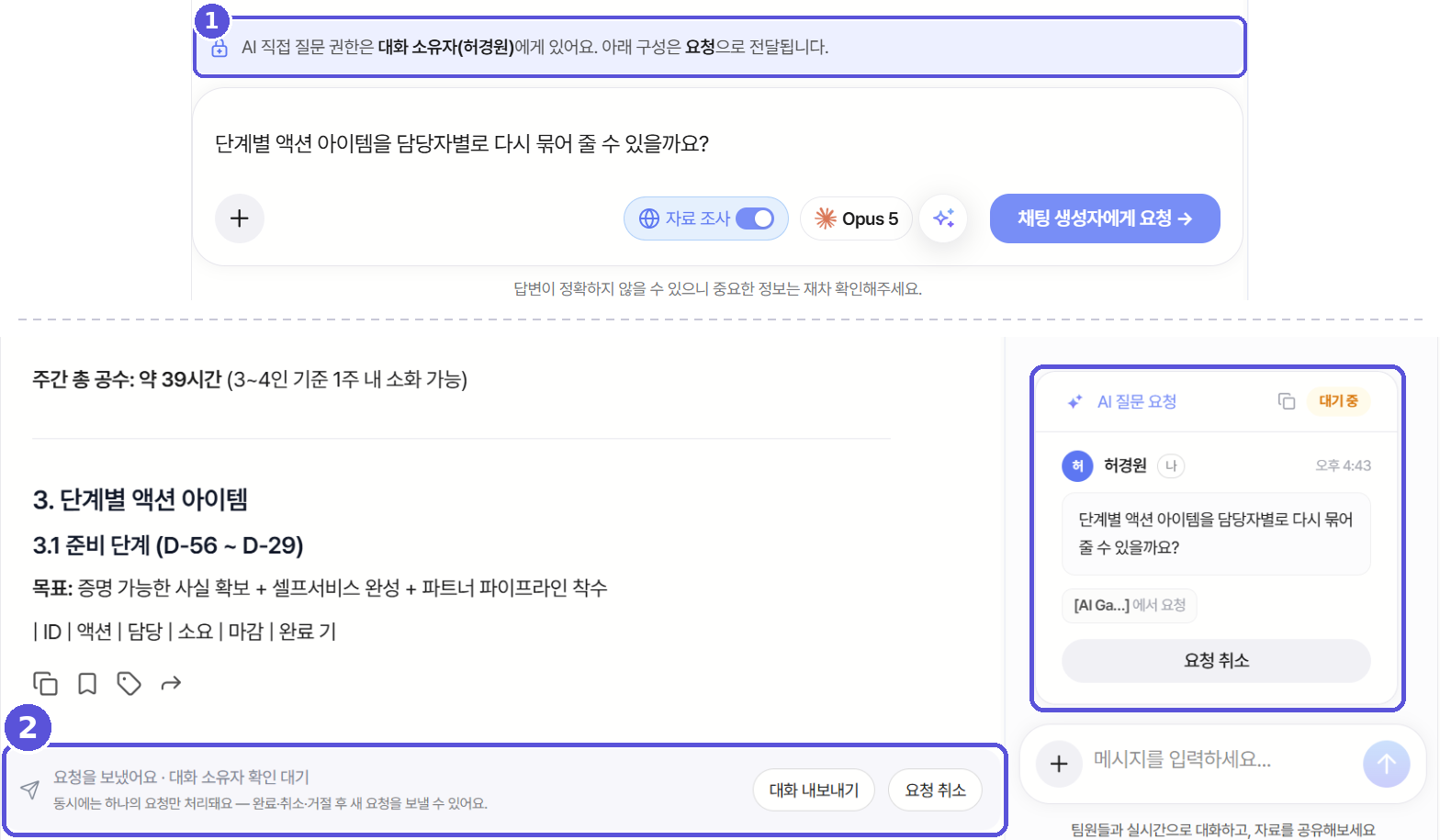Click the paper plane icon in request status bar

[x=30, y=790]
